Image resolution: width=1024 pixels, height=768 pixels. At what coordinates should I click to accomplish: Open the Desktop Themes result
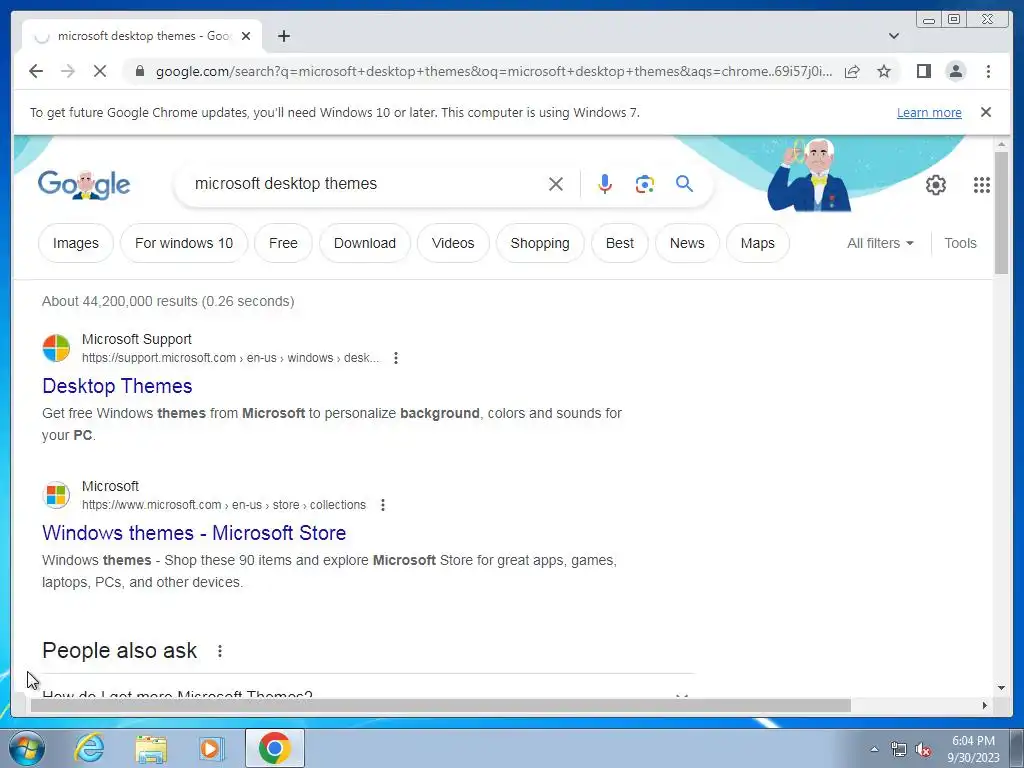click(118, 386)
